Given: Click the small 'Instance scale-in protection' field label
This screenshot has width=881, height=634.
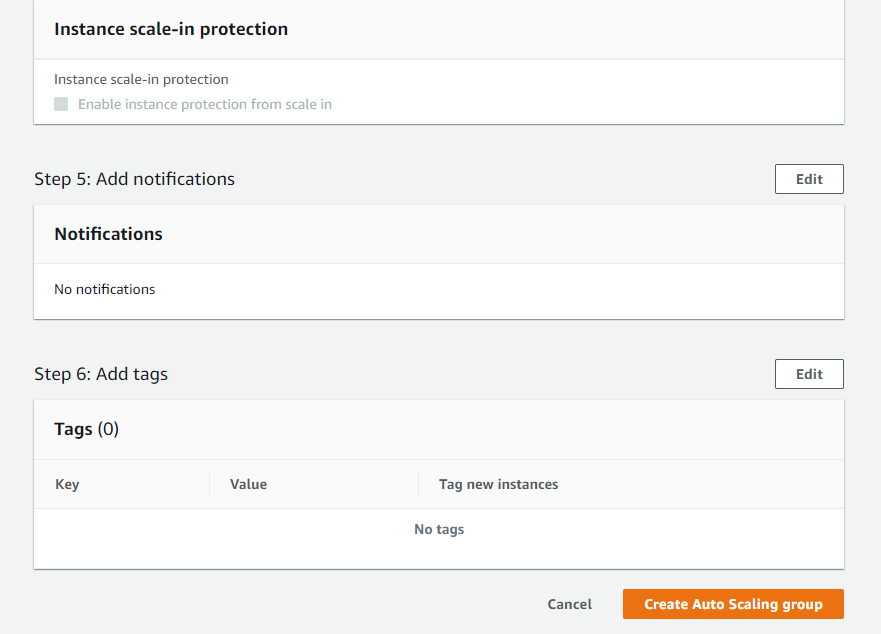Looking at the screenshot, I should pos(141,79).
